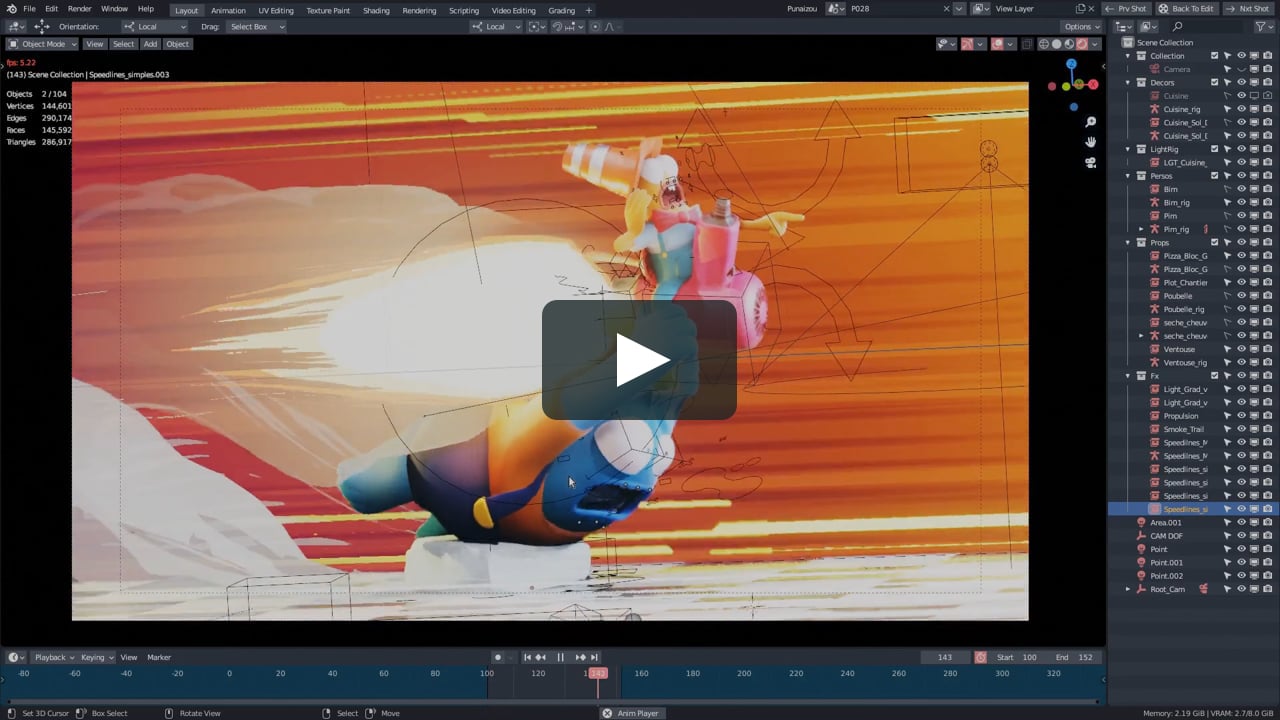Uncheck the Decors collection checkbox
The image size is (1280, 720).
pyautogui.click(x=1215, y=83)
